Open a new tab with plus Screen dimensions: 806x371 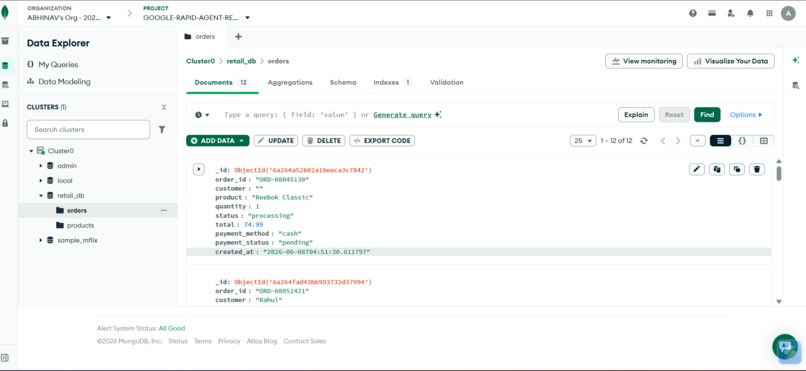pos(238,36)
